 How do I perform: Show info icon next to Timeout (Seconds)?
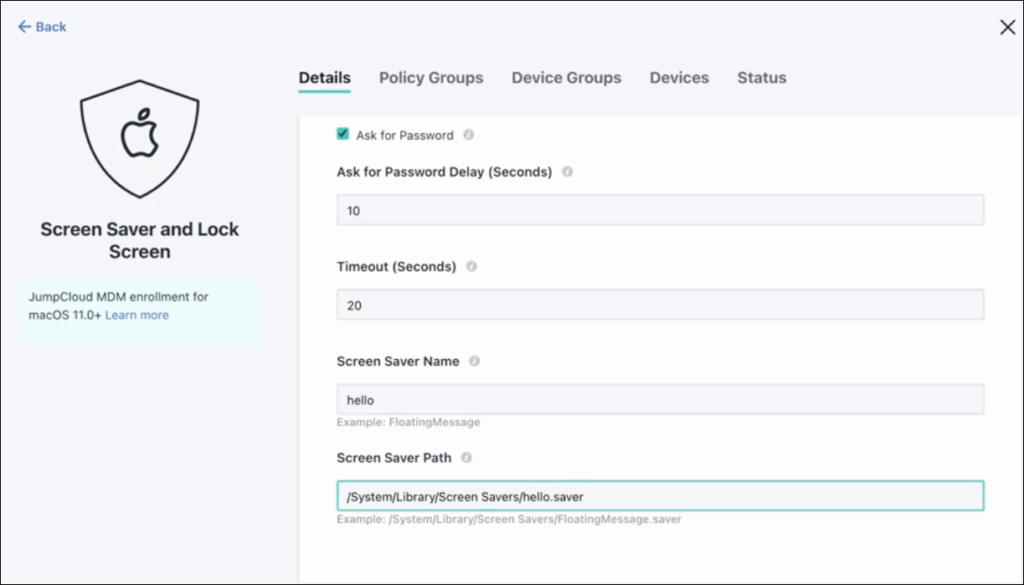pos(472,266)
